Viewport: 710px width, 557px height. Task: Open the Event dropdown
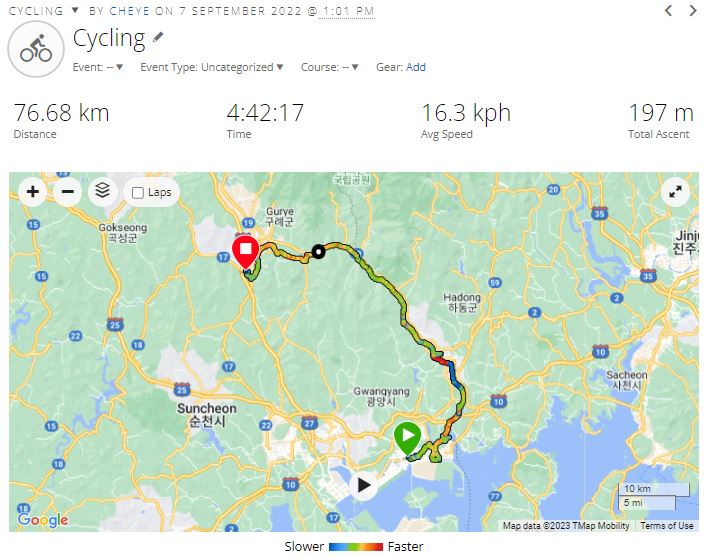coord(98,67)
